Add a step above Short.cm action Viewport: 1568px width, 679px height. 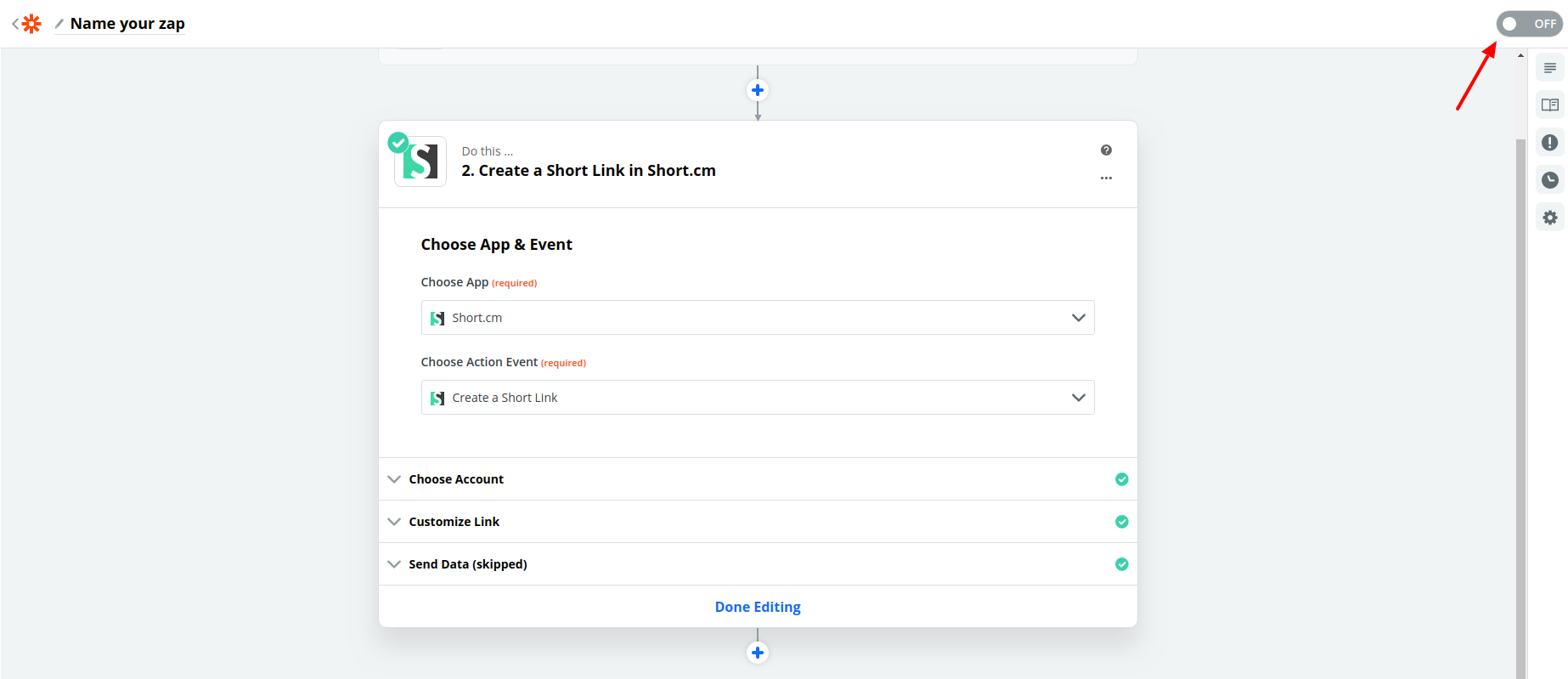coord(758,90)
